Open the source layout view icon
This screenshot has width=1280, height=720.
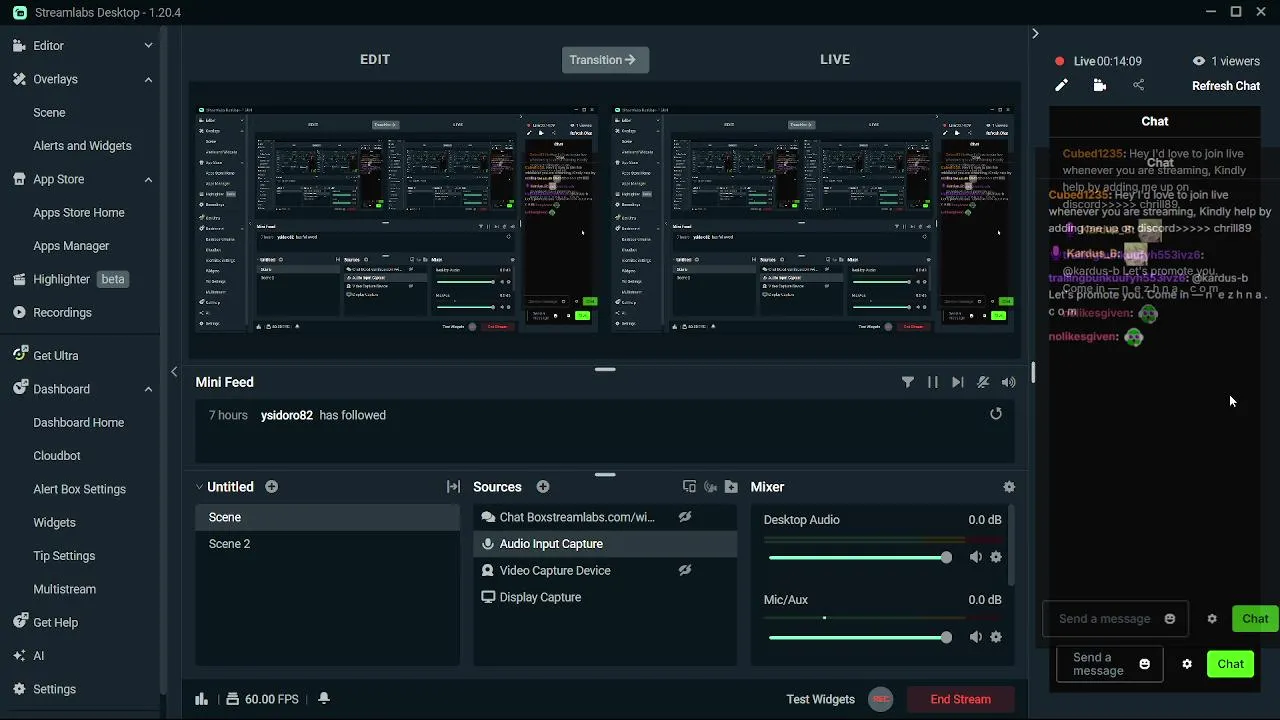(689, 487)
